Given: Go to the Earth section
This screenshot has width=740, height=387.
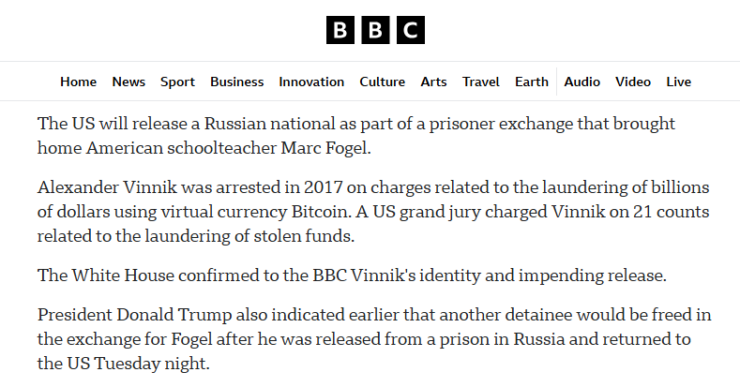Looking at the screenshot, I should click(x=532, y=82).
